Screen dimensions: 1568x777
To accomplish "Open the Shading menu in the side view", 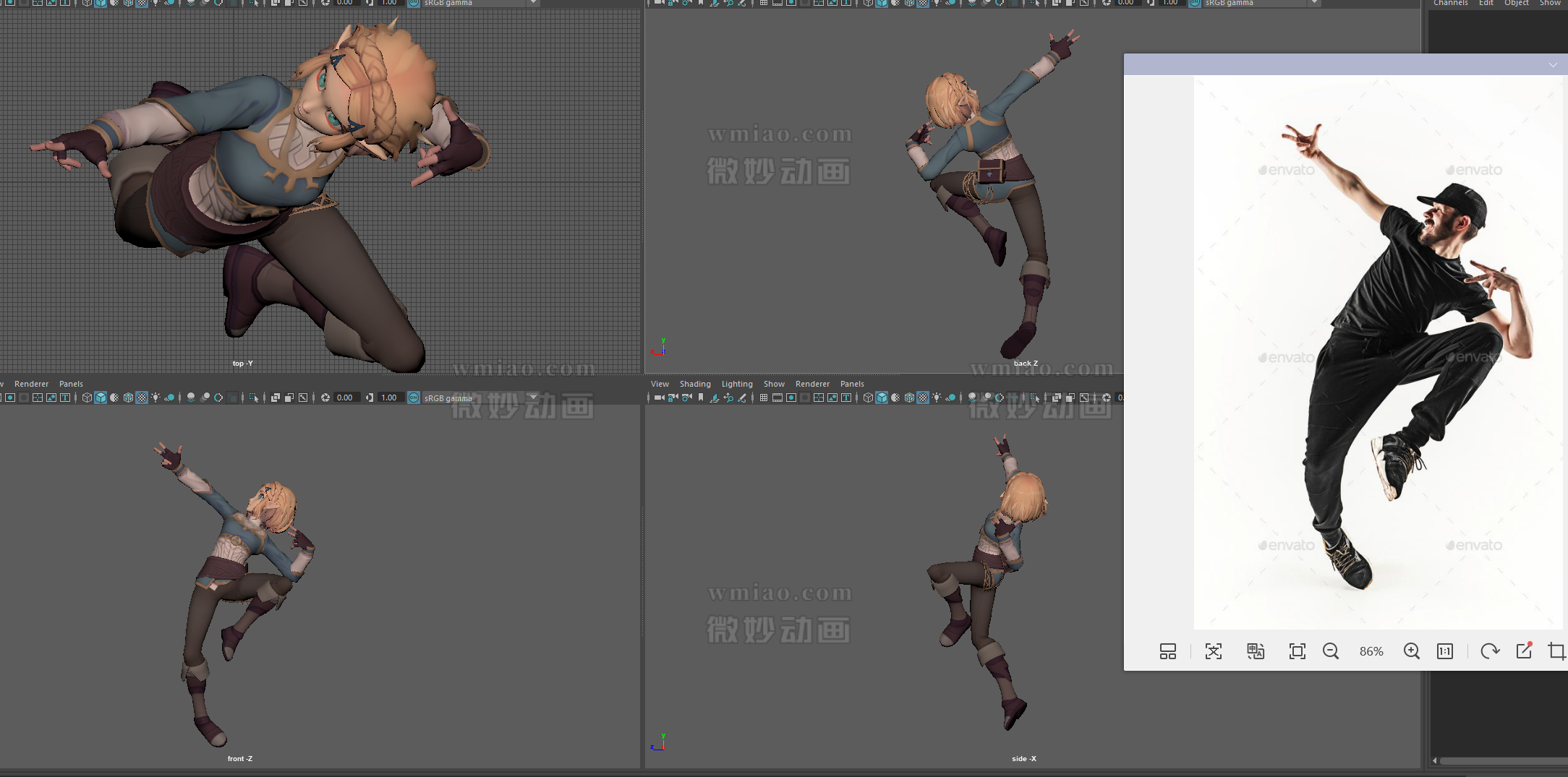I will pyautogui.click(x=694, y=384).
